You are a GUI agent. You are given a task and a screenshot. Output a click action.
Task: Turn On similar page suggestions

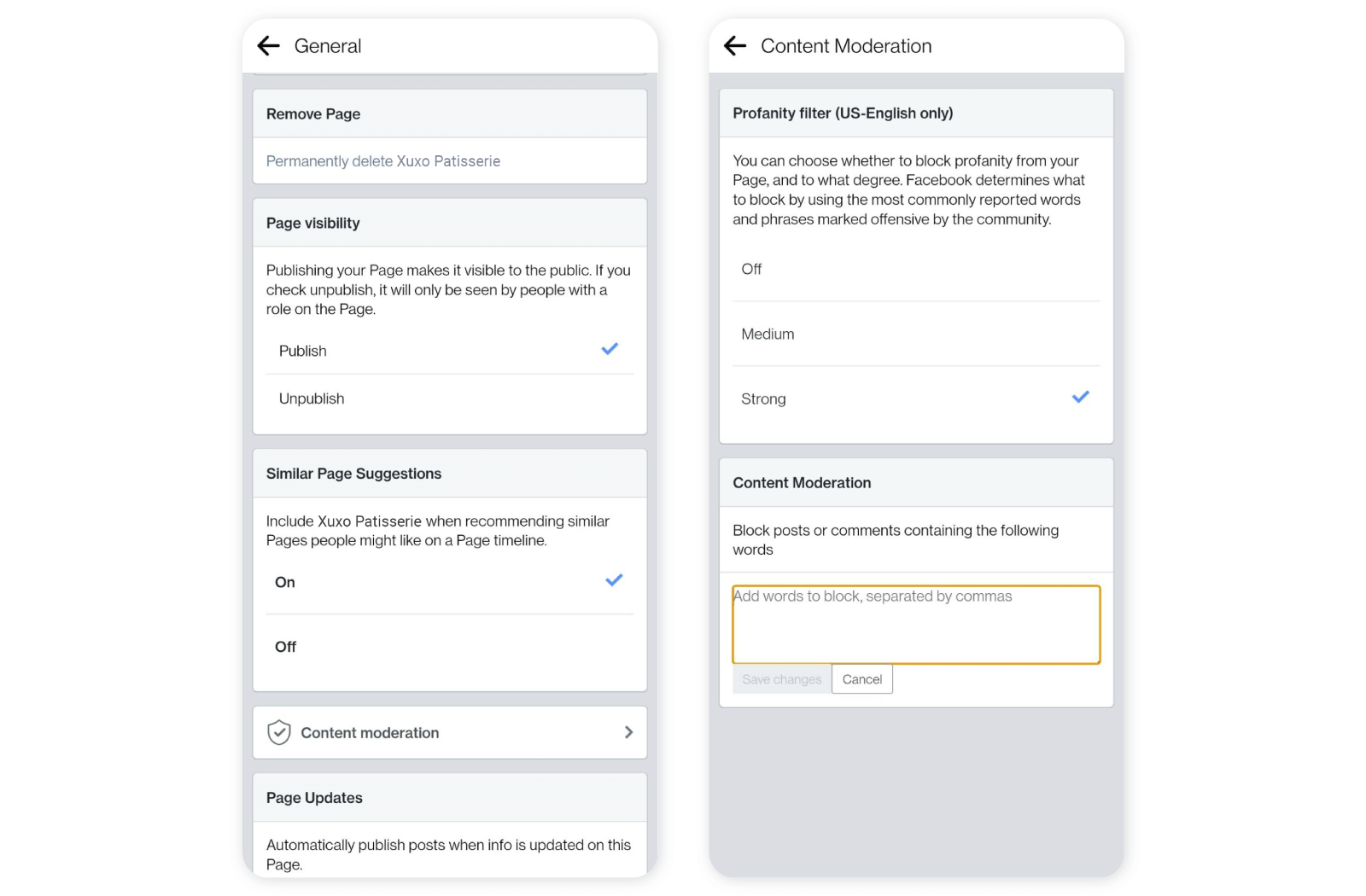click(285, 583)
